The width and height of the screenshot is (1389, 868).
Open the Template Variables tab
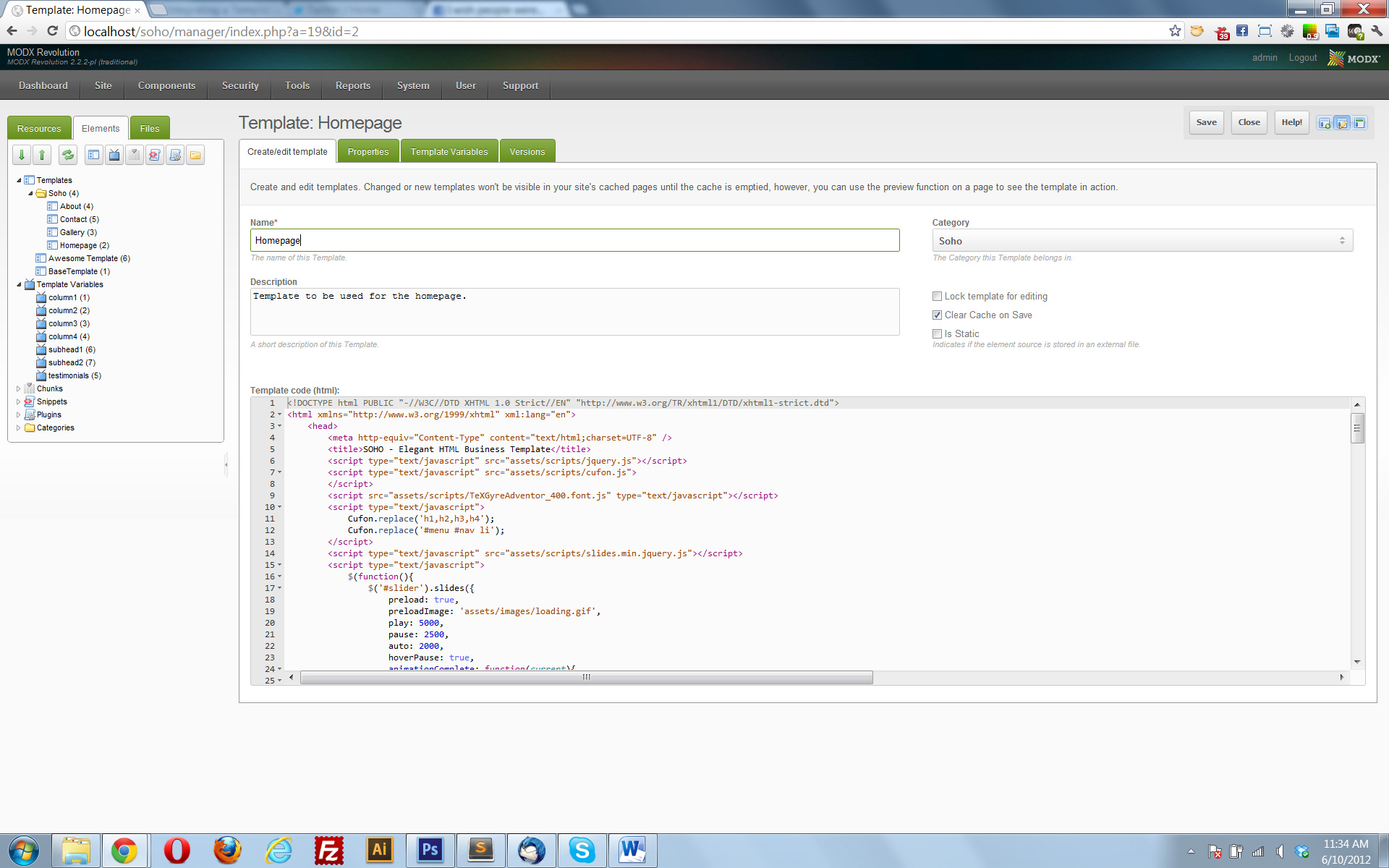tap(449, 151)
